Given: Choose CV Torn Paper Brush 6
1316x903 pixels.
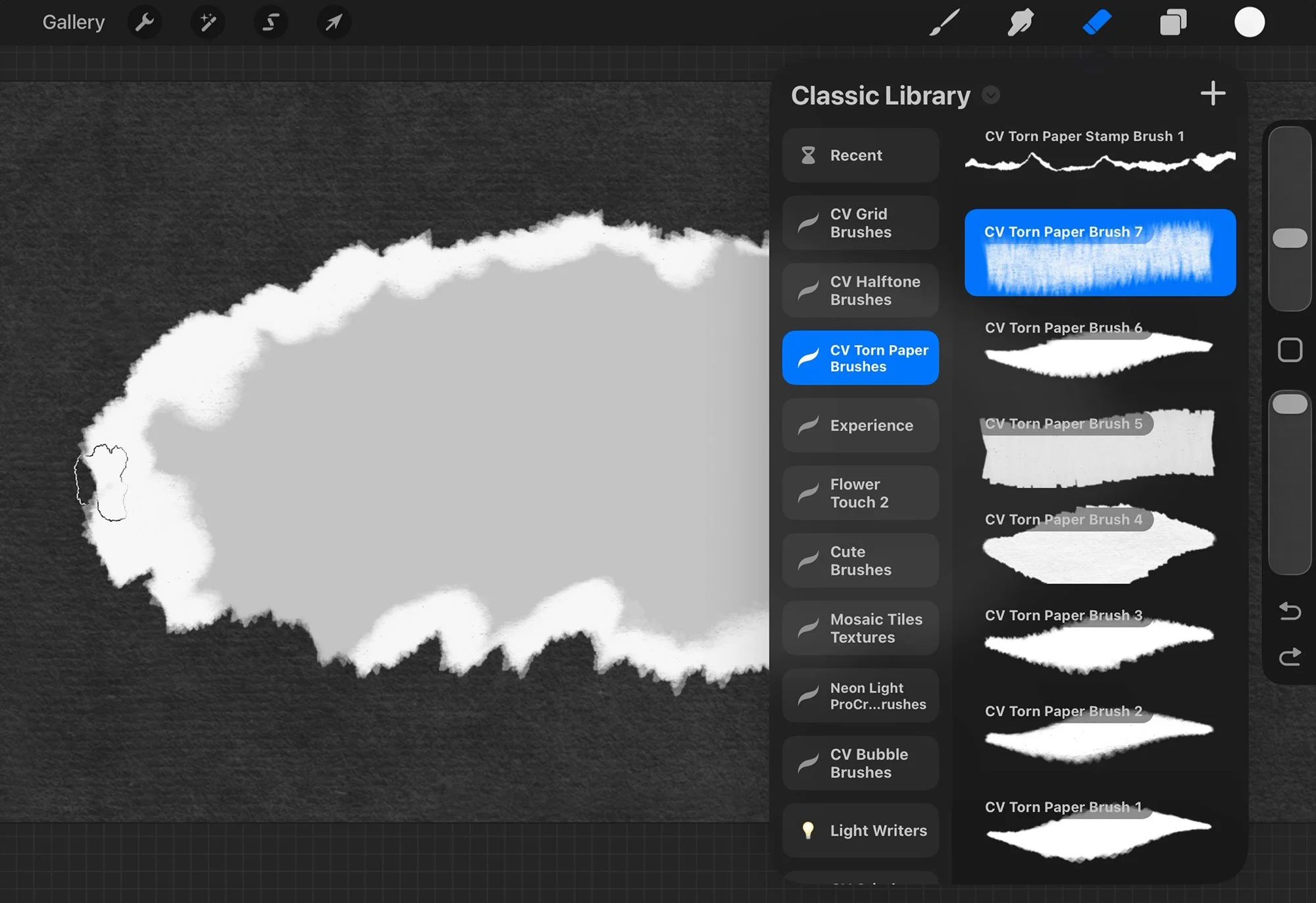Looking at the screenshot, I should [1100, 349].
